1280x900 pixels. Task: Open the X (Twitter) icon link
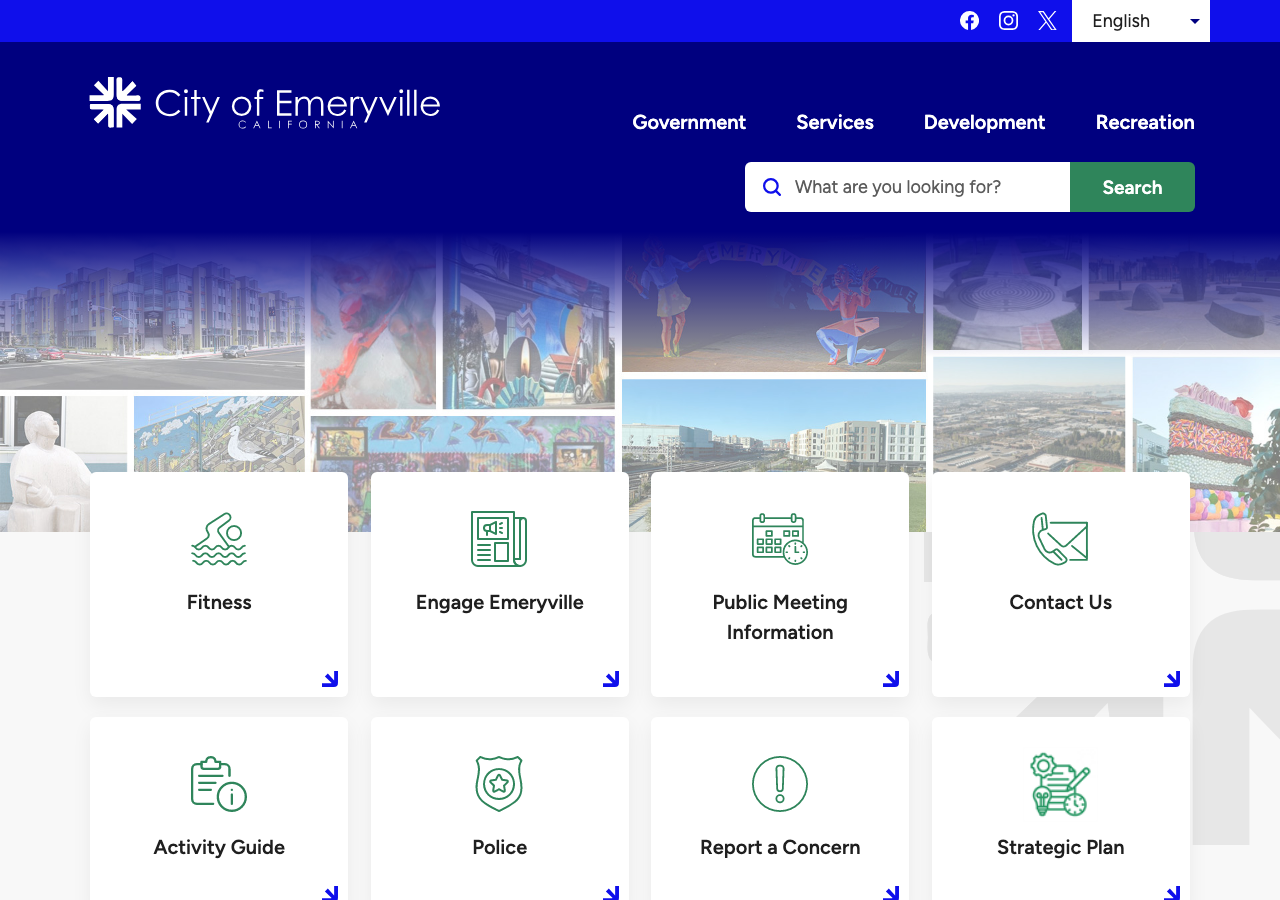(1047, 21)
